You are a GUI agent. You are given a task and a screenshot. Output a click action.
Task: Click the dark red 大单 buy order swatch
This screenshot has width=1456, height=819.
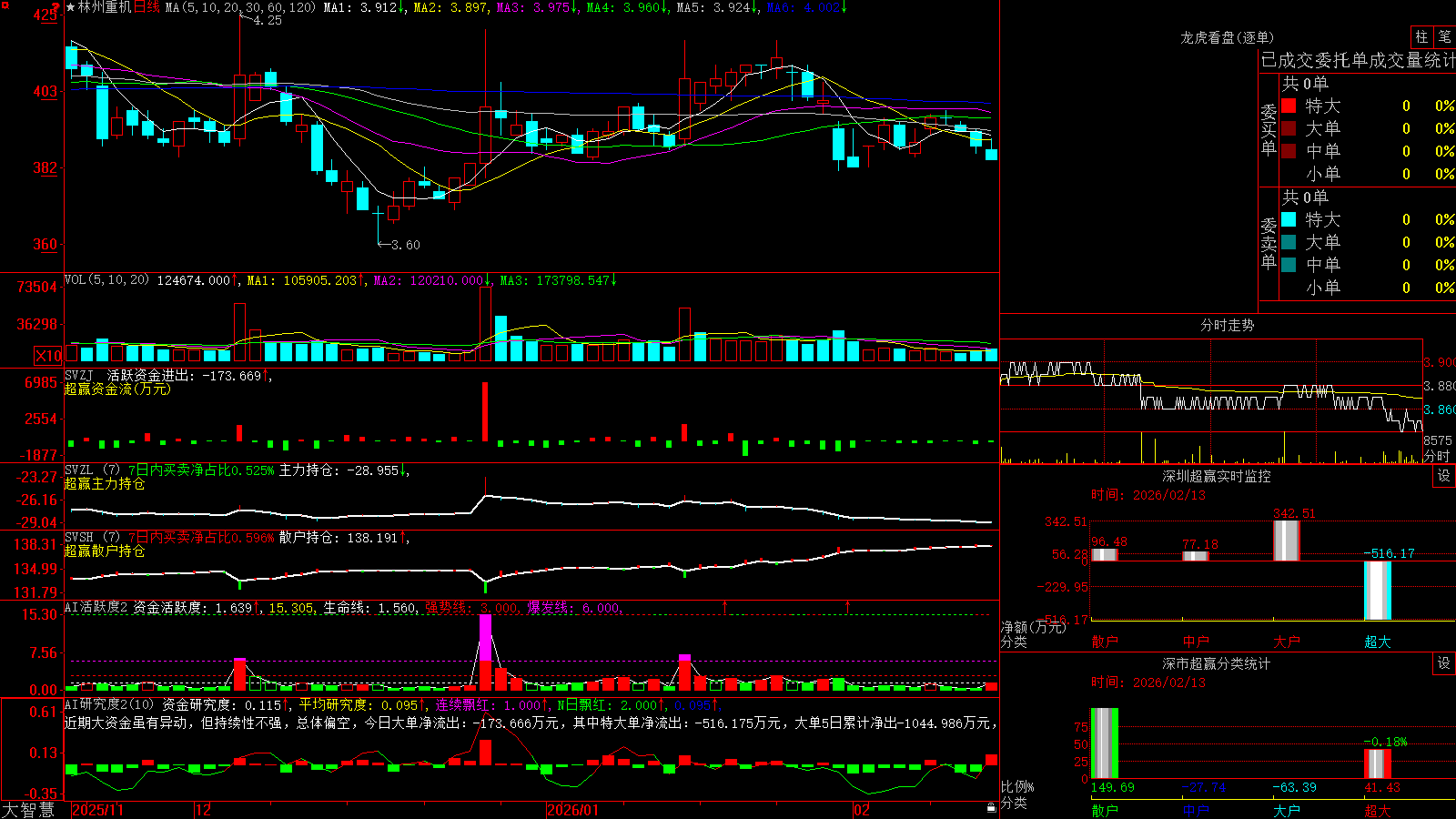[x=1289, y=128]
